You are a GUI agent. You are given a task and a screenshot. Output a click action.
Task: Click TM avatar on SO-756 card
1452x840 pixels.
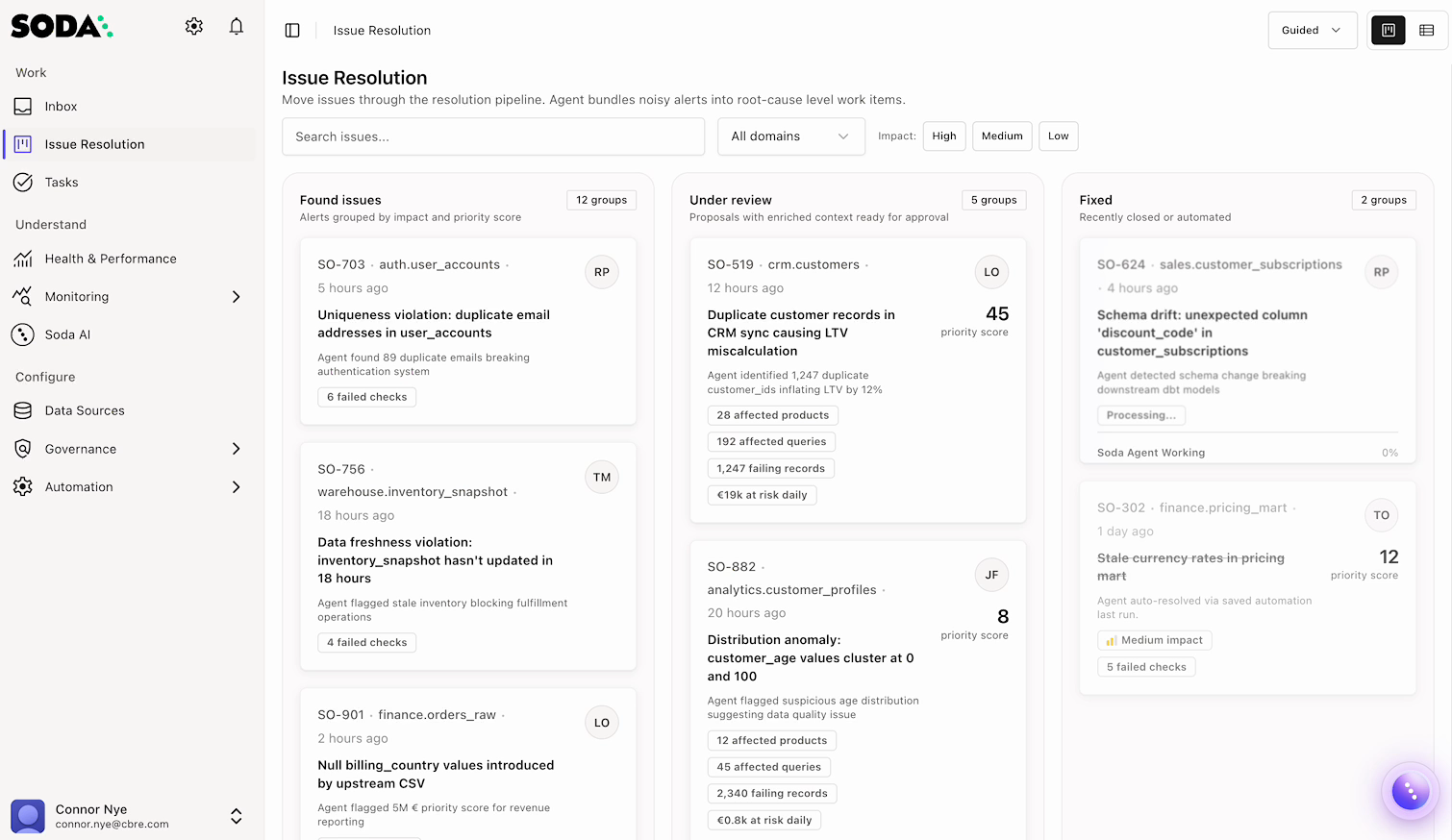coord(602,477)
